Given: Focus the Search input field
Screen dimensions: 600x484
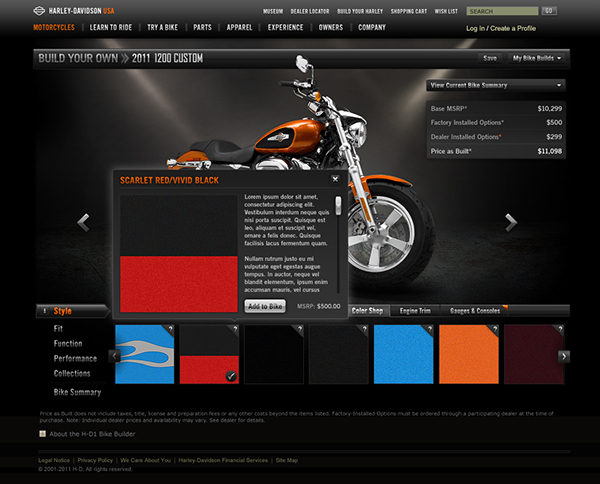Looking at the screenshot, I should coord(502,11).
